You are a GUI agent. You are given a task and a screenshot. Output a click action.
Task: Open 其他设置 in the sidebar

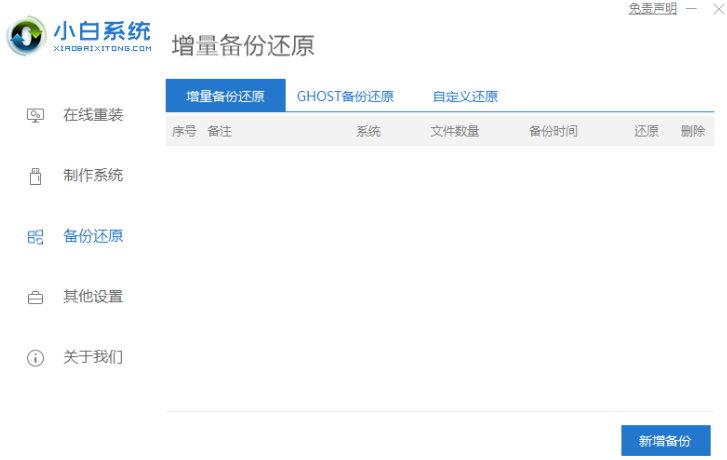(x=93, y=297)
